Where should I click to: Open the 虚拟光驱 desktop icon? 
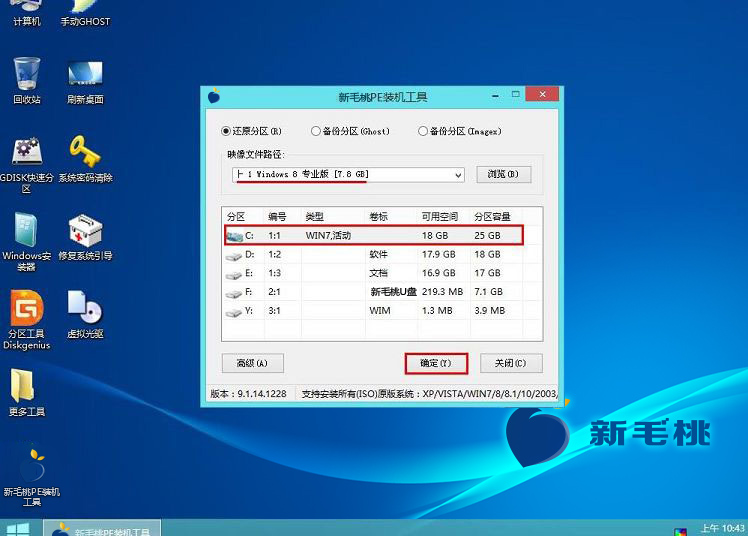click(85, 315)
